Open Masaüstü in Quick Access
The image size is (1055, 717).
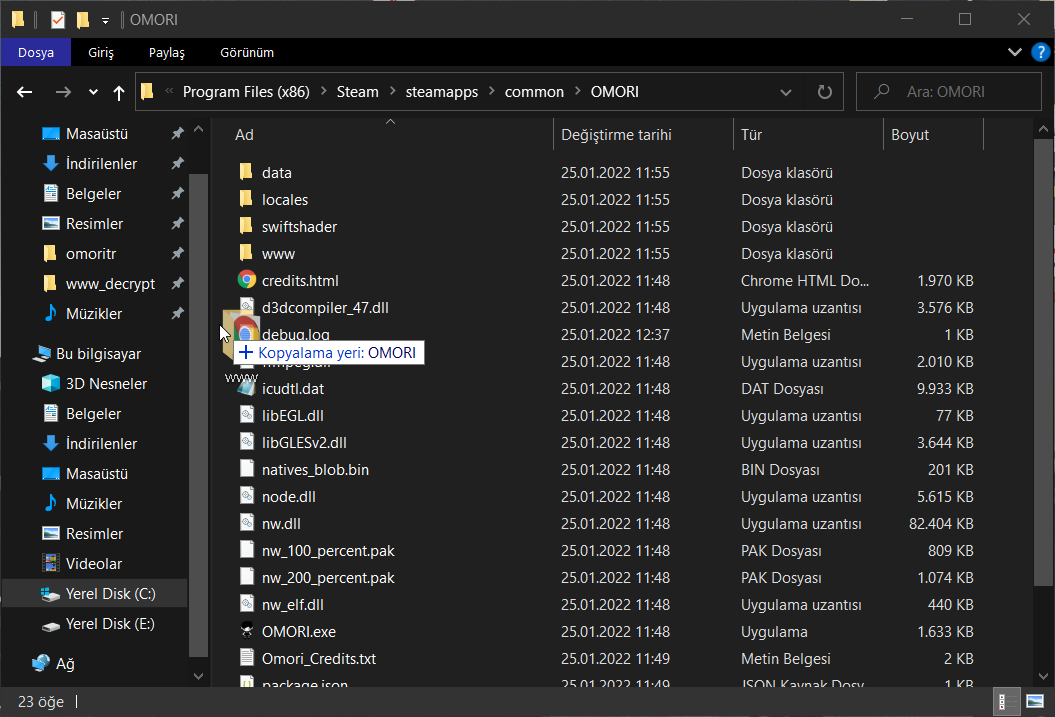pos(97,134)
